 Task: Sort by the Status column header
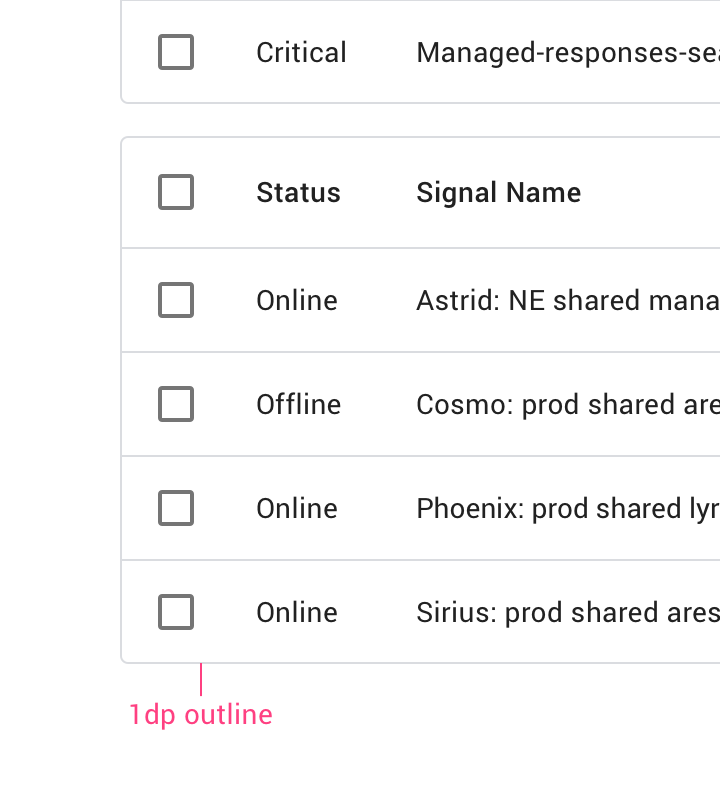click(x=299, y=192)
